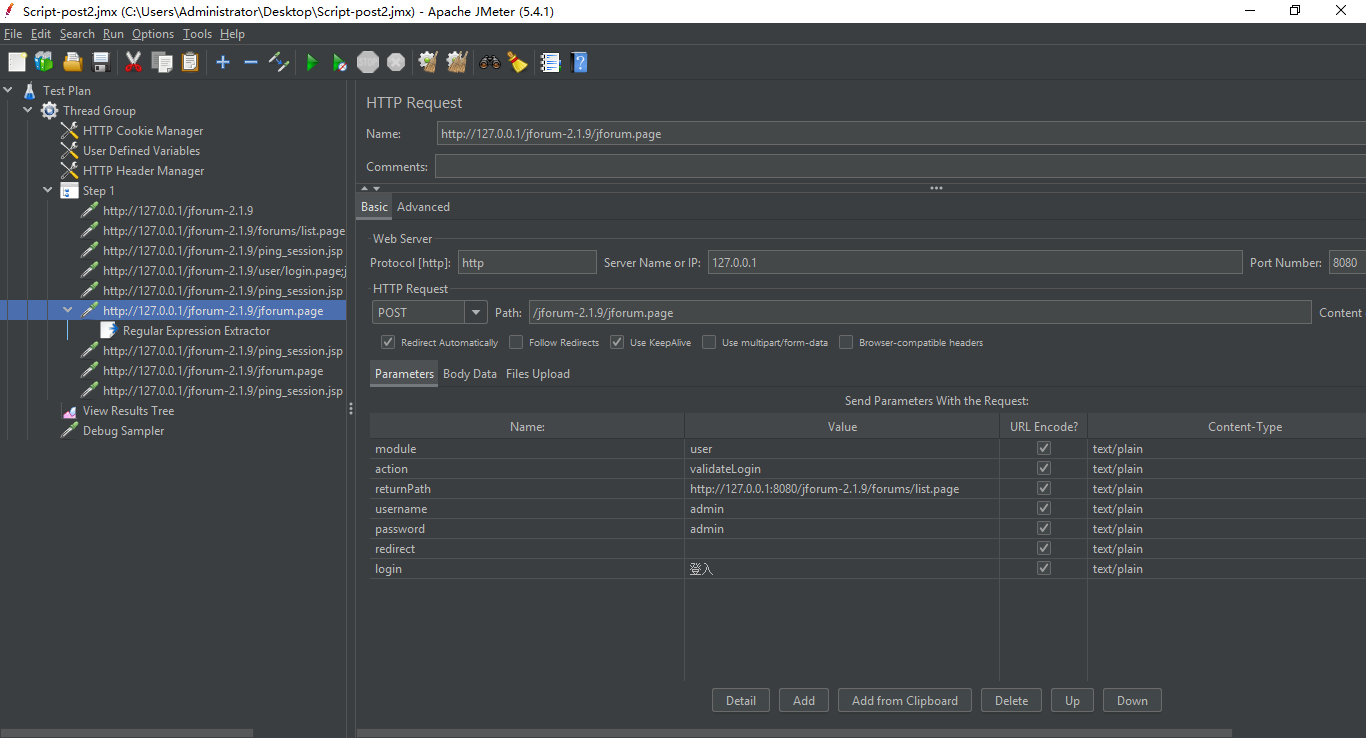The height and width of the screenshot is (738, 1366).
Task: Start the test with green play icon
Action: [312, 62]
